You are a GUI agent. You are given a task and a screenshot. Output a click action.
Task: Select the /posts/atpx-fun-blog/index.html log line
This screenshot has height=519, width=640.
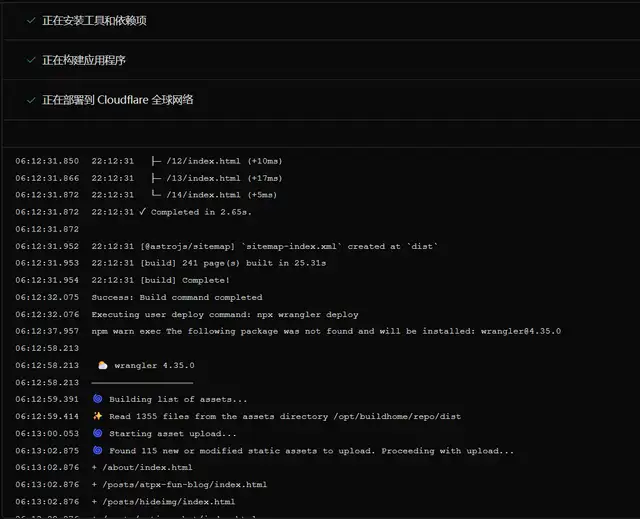coord(179,485)
